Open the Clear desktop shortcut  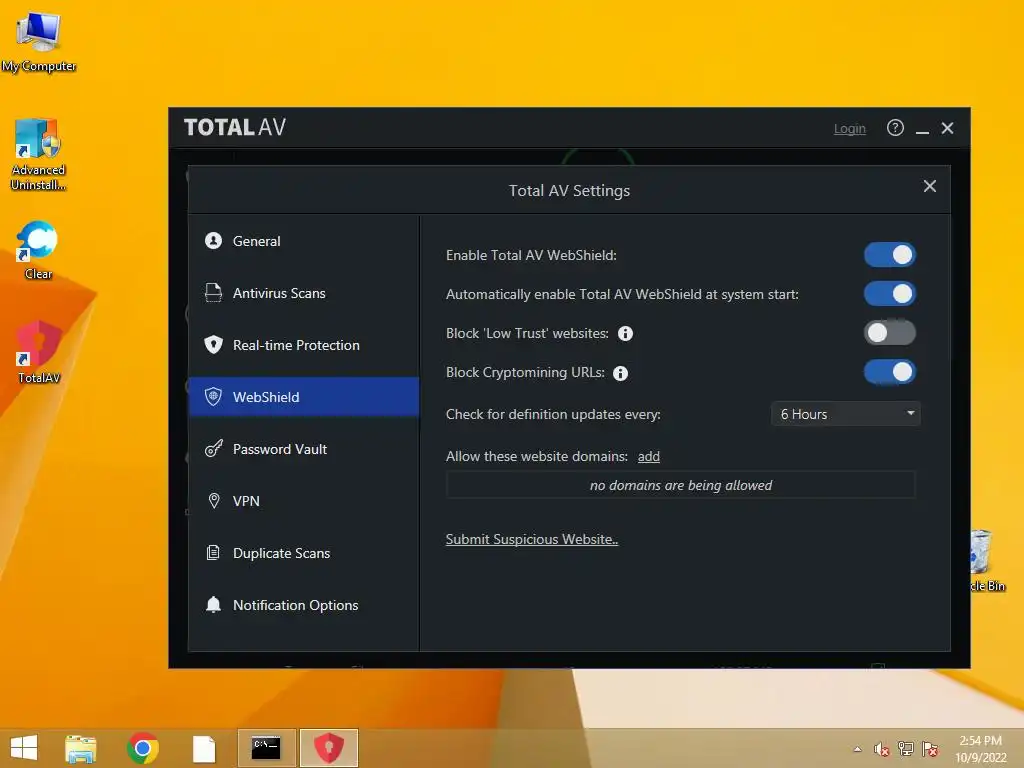click(x=39, y=251)
